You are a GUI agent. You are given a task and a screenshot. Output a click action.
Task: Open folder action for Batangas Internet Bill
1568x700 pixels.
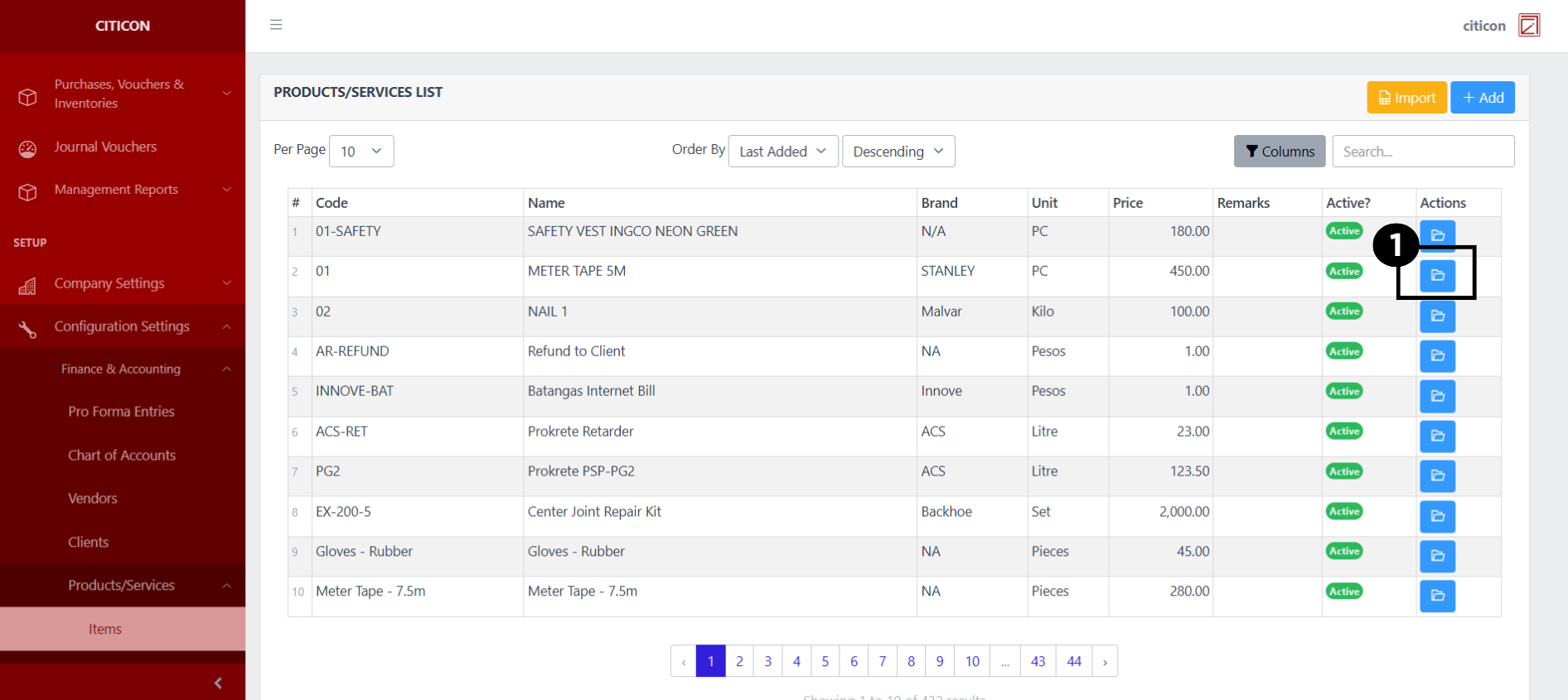[1437, 396]
